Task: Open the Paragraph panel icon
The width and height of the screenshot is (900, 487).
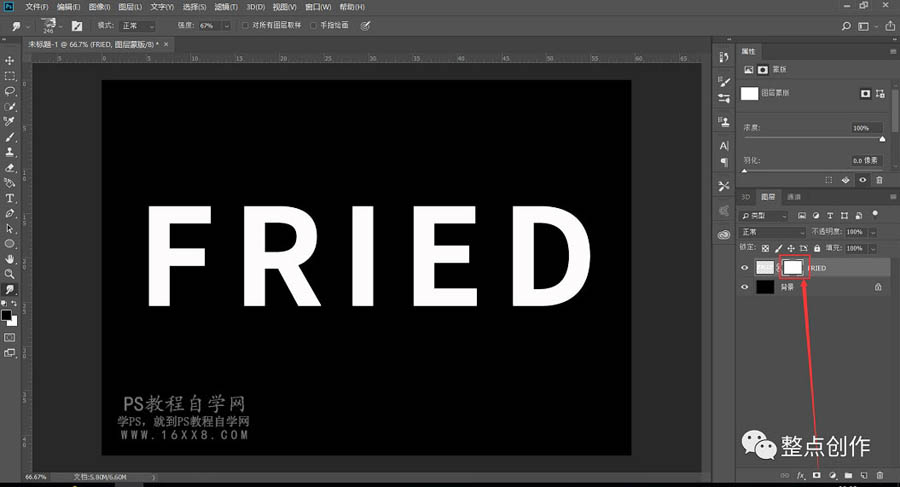Action: (724, 163)
